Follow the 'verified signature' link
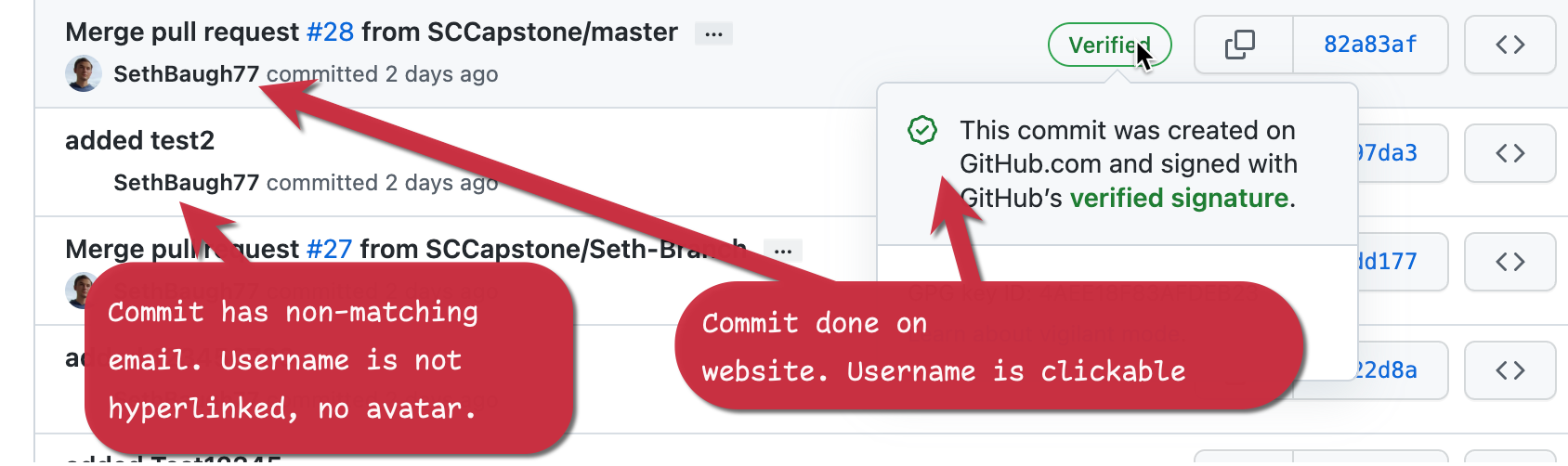Screen dimensions: 1568x466 pos(1179,198)
